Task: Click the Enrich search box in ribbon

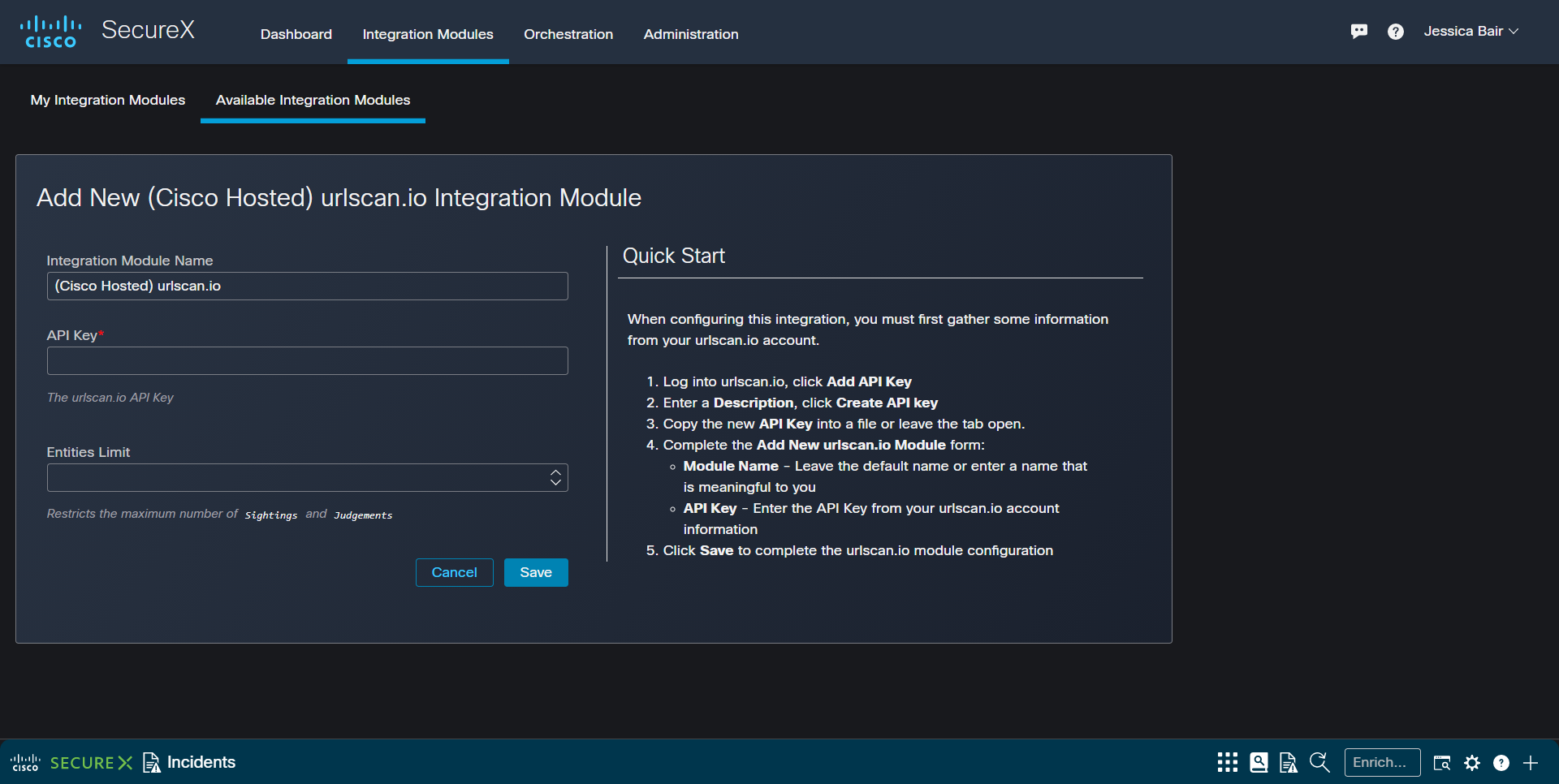Action: click(1381, 762)
